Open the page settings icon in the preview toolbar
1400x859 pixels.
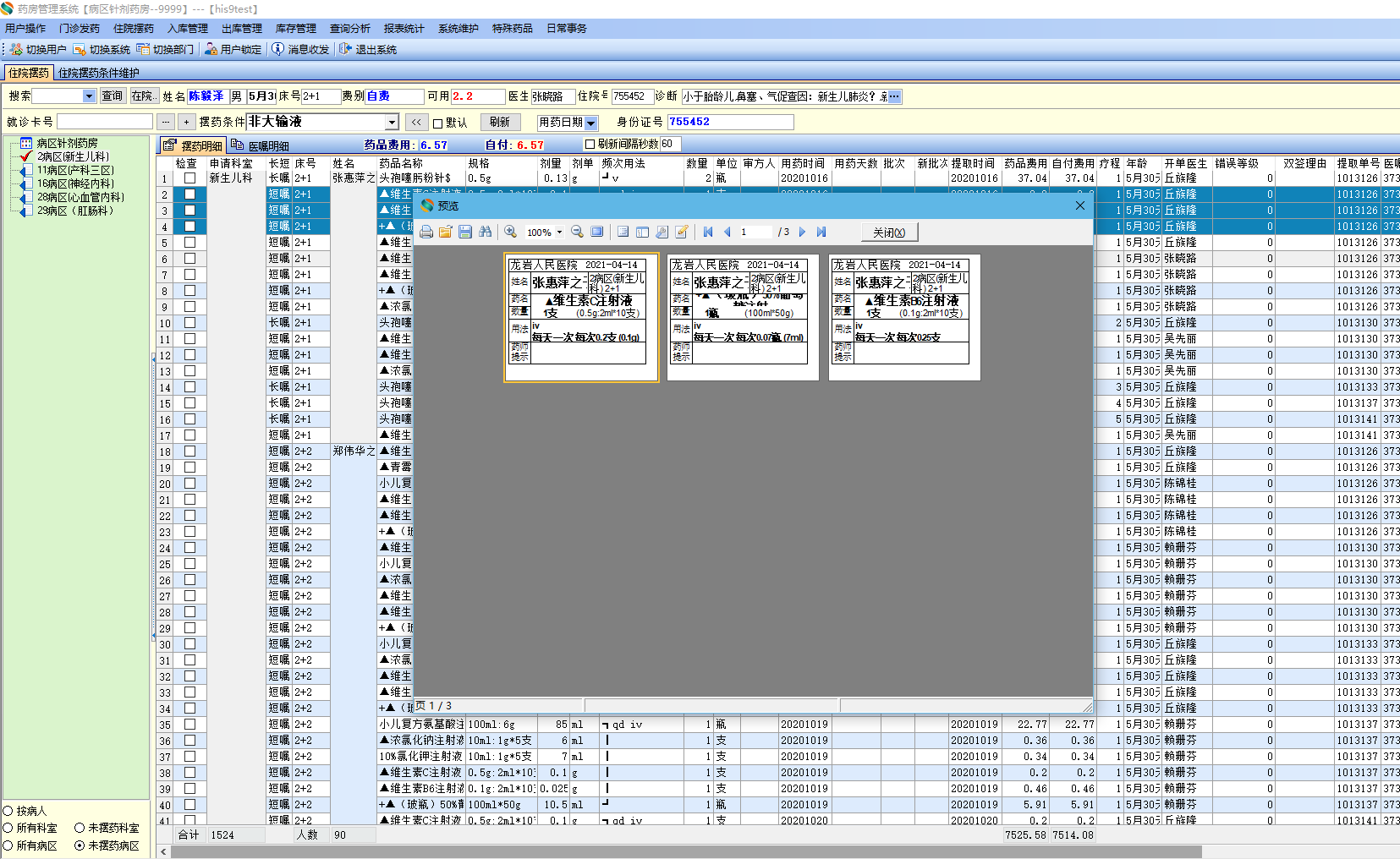click(662, 232)
